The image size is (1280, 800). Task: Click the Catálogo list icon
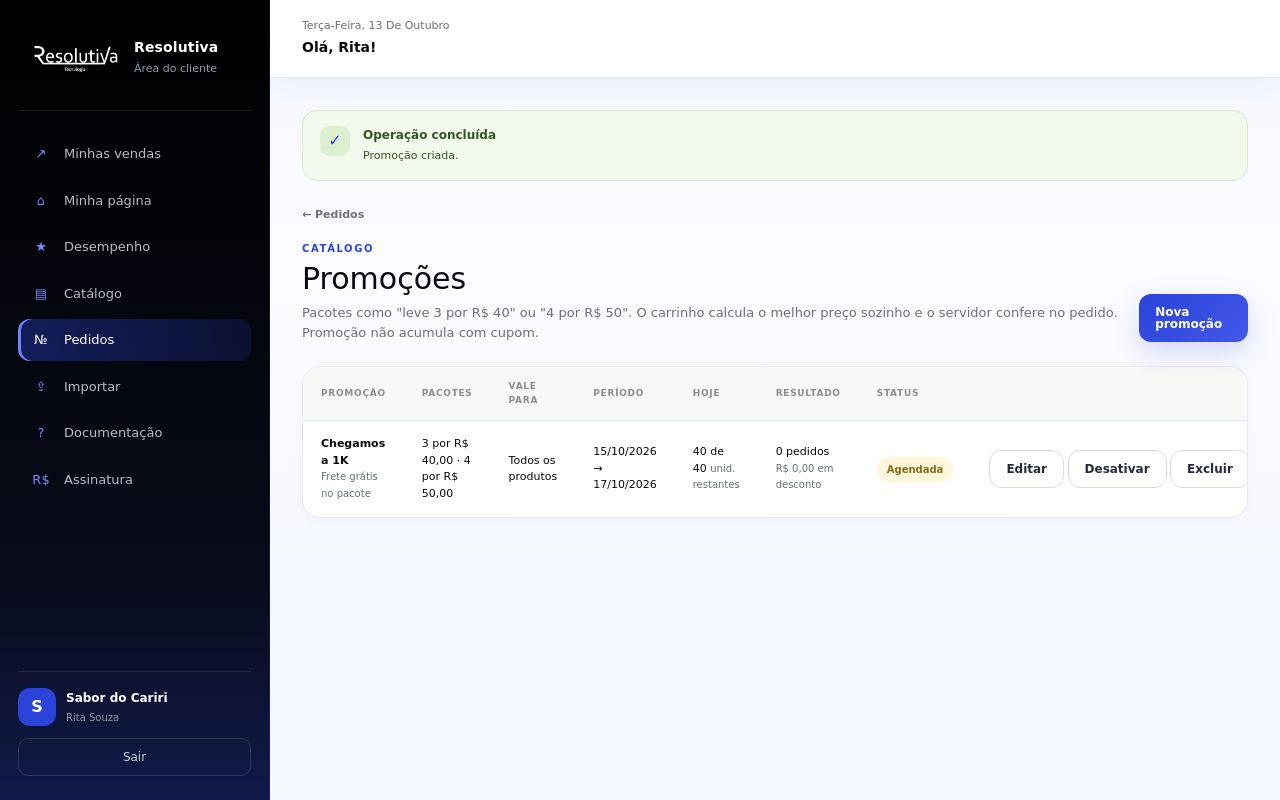click(41, 294)
